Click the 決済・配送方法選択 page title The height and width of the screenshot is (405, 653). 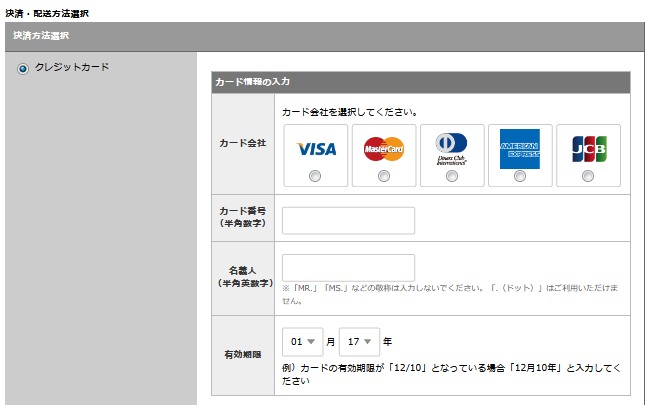tap(47, 13)
